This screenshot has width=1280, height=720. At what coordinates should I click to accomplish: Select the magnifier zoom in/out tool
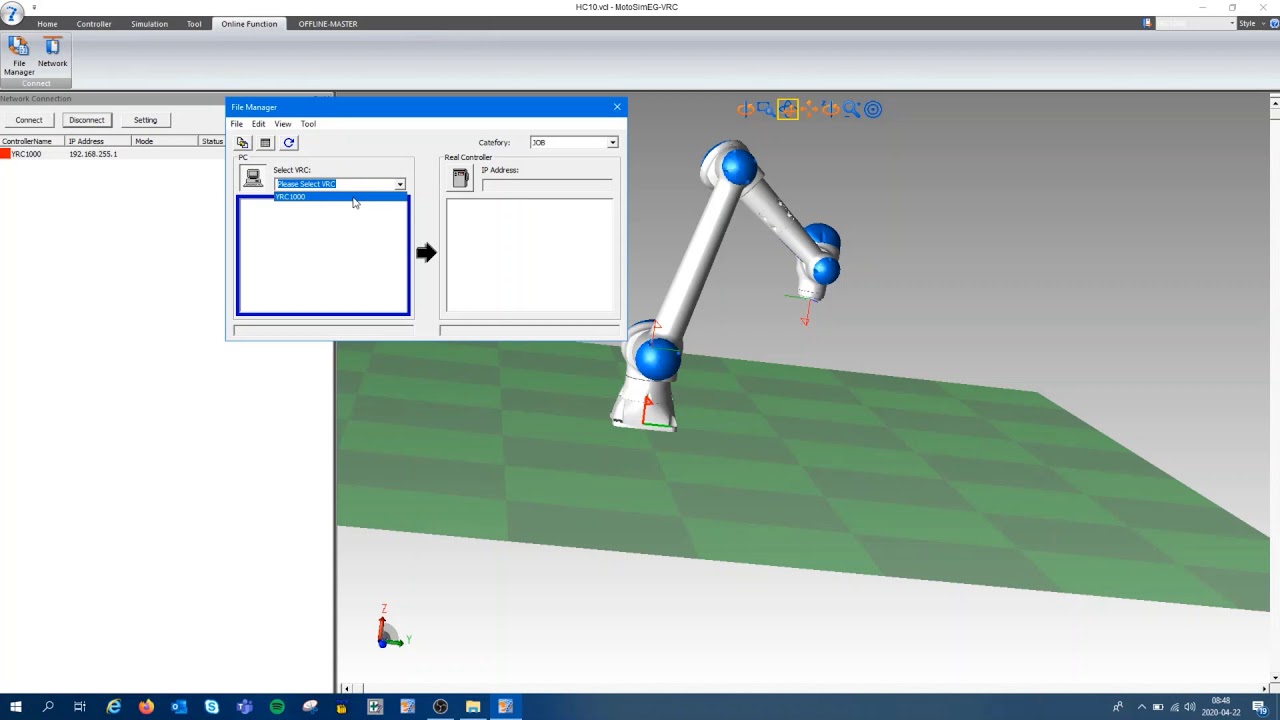click(x=851, y=109)
